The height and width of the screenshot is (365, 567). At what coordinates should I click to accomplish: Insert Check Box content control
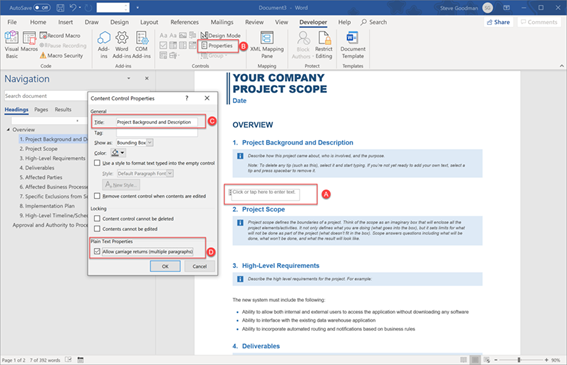coord(163,45)
